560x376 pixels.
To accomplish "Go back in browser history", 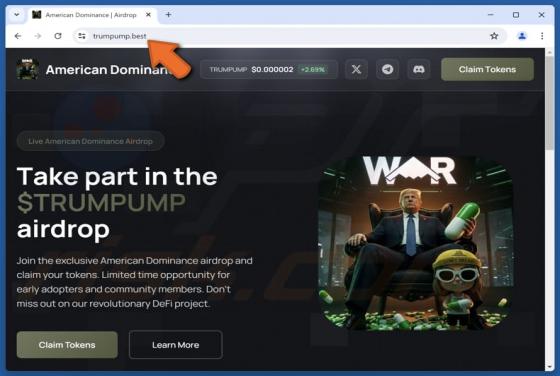I will point(18,36).
